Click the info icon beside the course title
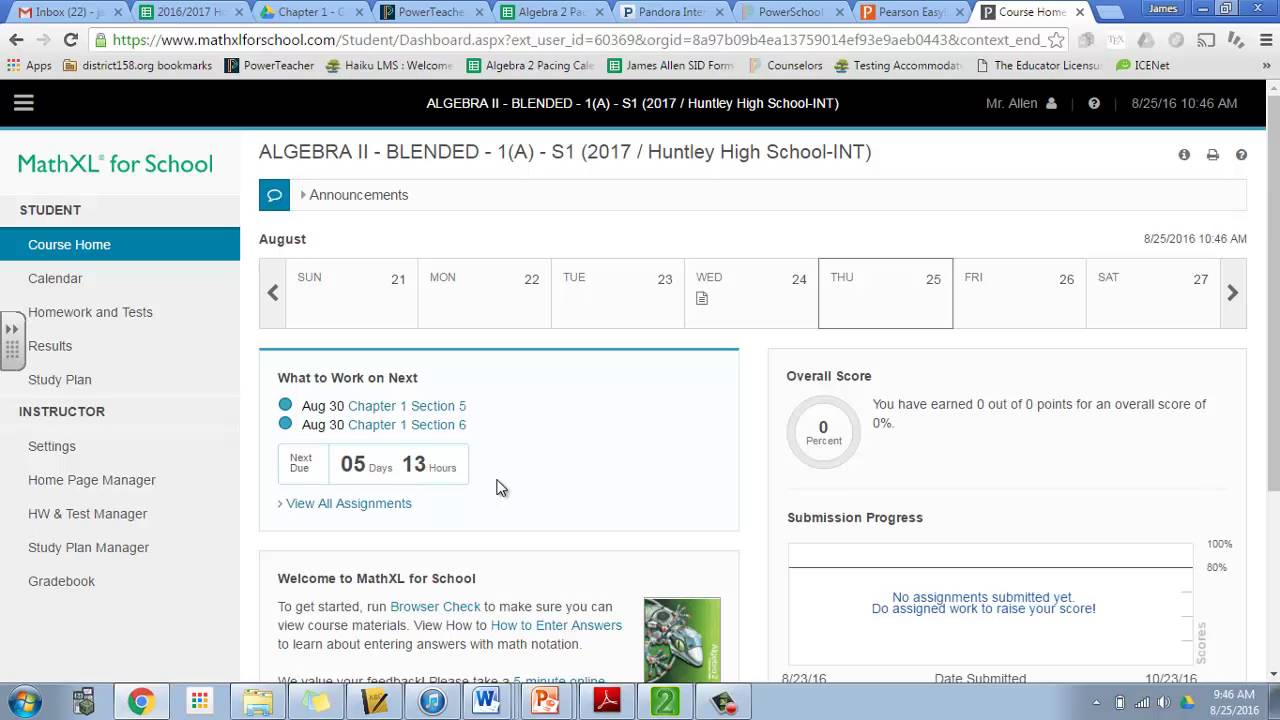This screenshot has height=720, width=1280. pos(1184,155)
